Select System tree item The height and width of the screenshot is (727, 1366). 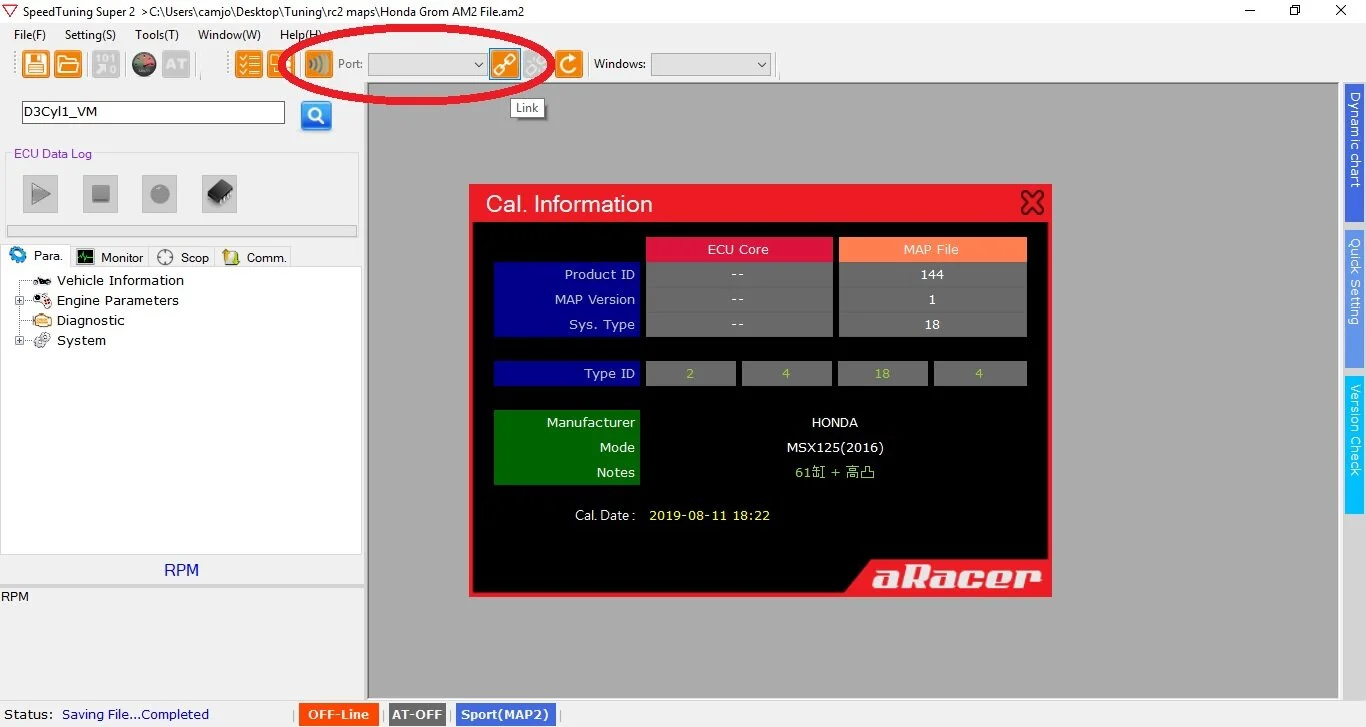[81, 340]
